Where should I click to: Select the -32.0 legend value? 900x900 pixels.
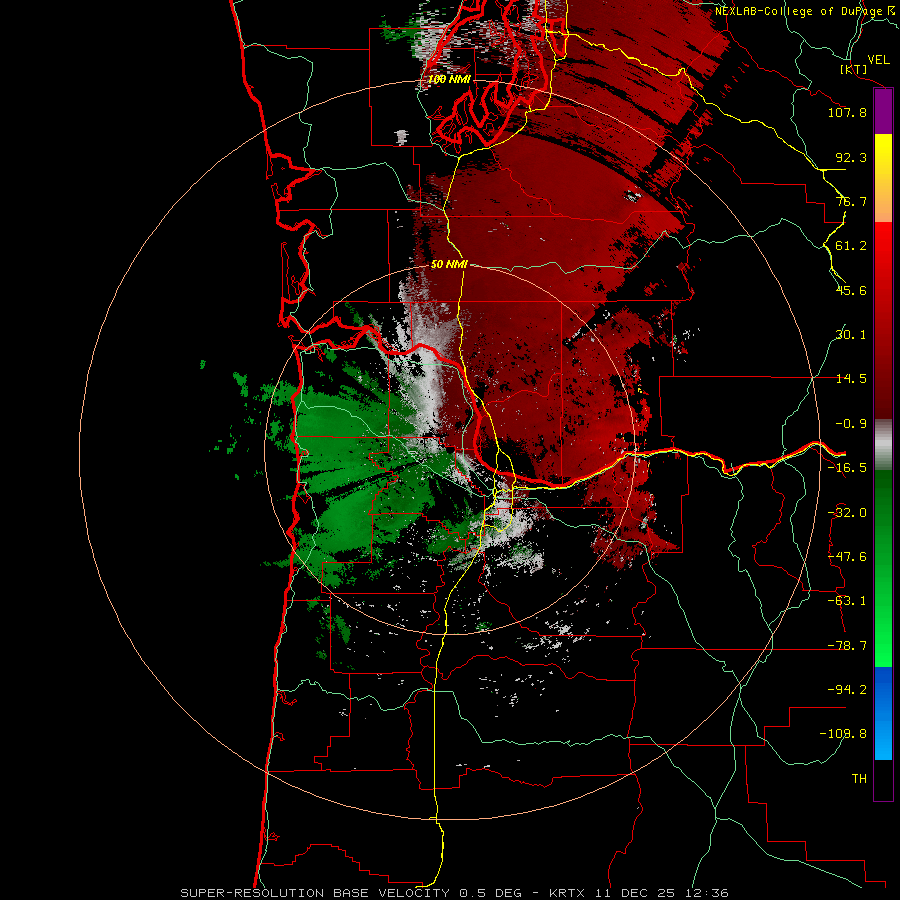pyautogui.click(x=847, y=513)
